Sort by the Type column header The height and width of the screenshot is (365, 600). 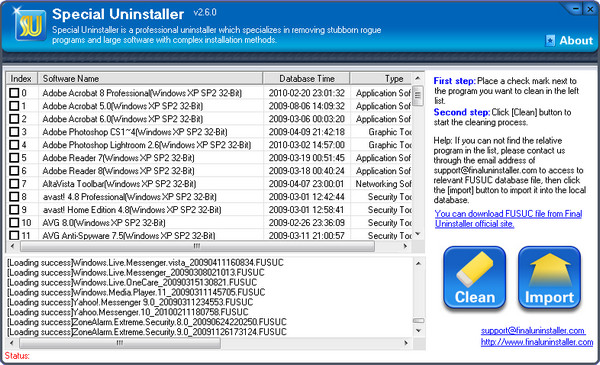(381, 78)
